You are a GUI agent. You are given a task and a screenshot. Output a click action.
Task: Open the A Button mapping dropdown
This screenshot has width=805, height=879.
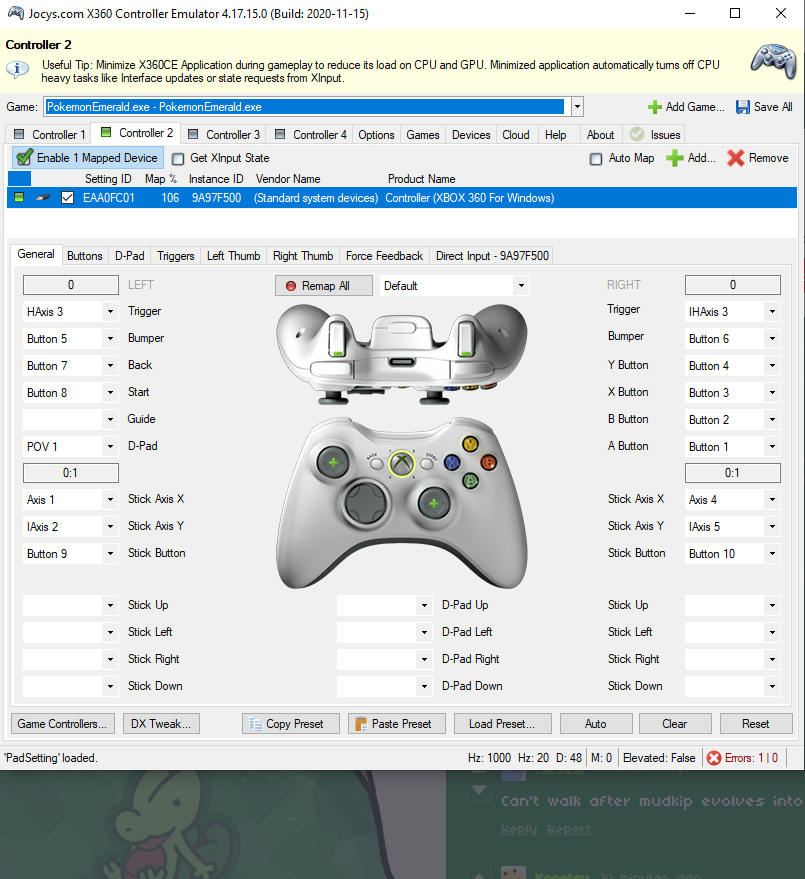coord(772,447)
